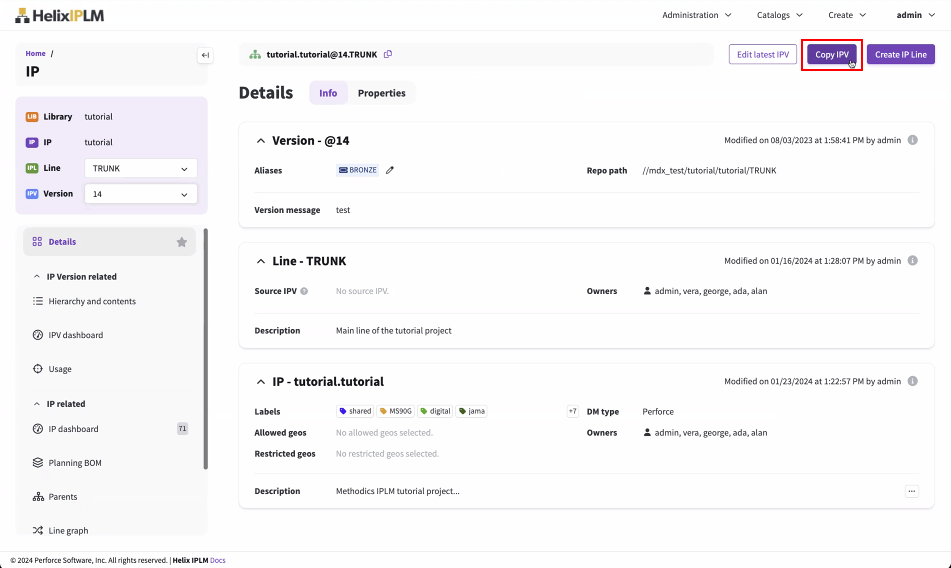
Task: Click the info icon in Line TRUNK header
Action: 912,261
